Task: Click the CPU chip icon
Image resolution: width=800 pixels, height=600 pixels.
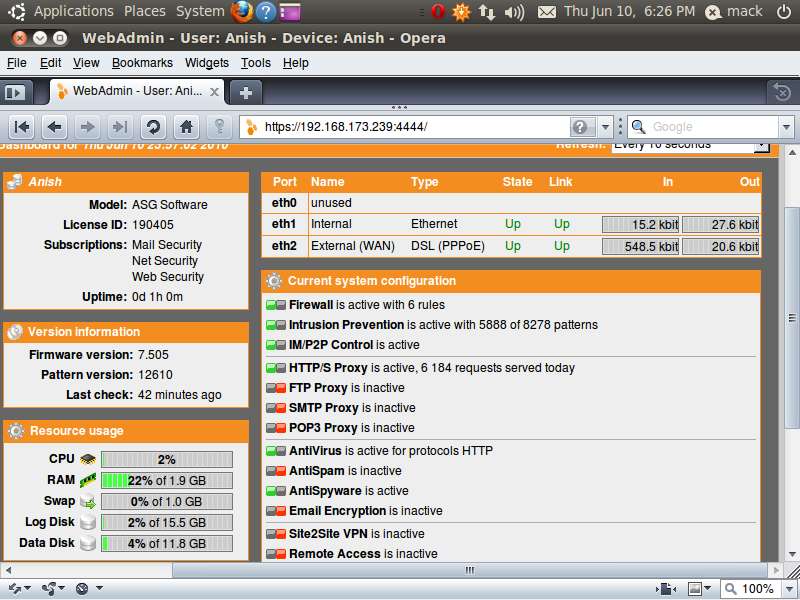Action: 88,459
